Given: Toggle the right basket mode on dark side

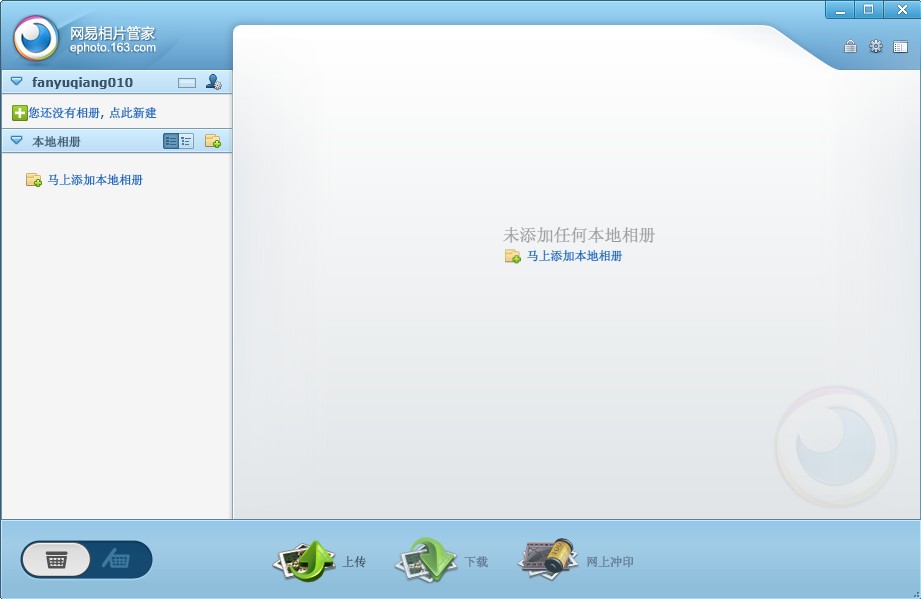Looking at the screenshot, I should tap(119, 560).
